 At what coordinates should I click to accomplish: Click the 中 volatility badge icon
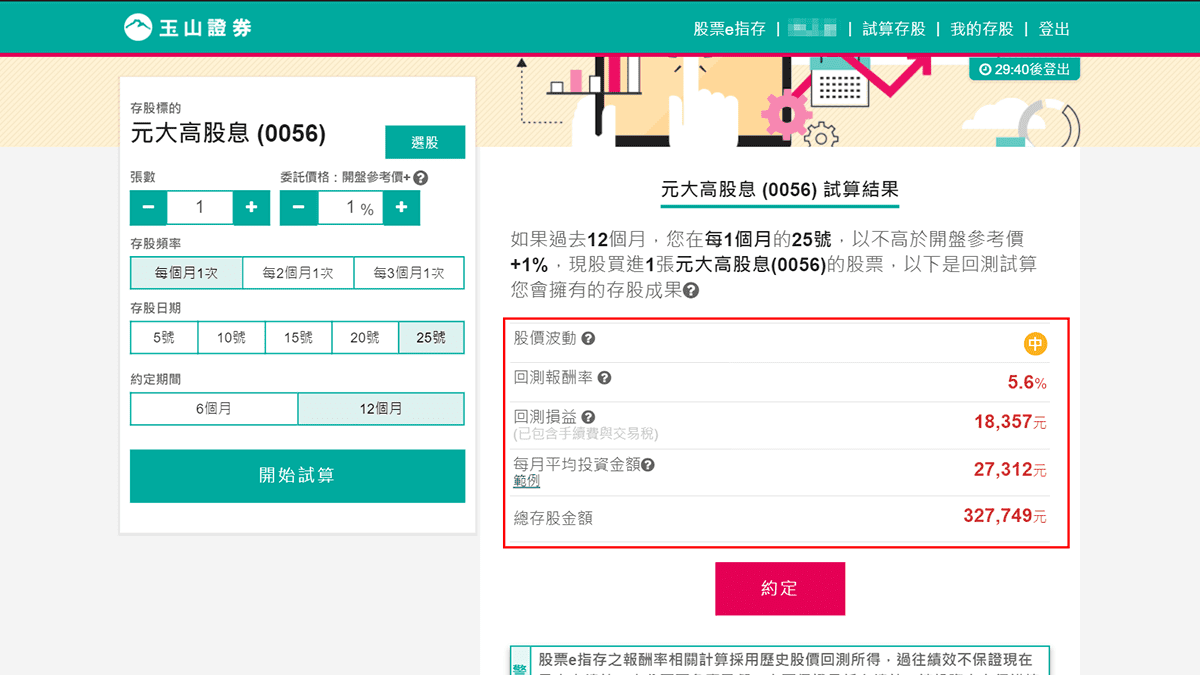point(1037,343)
